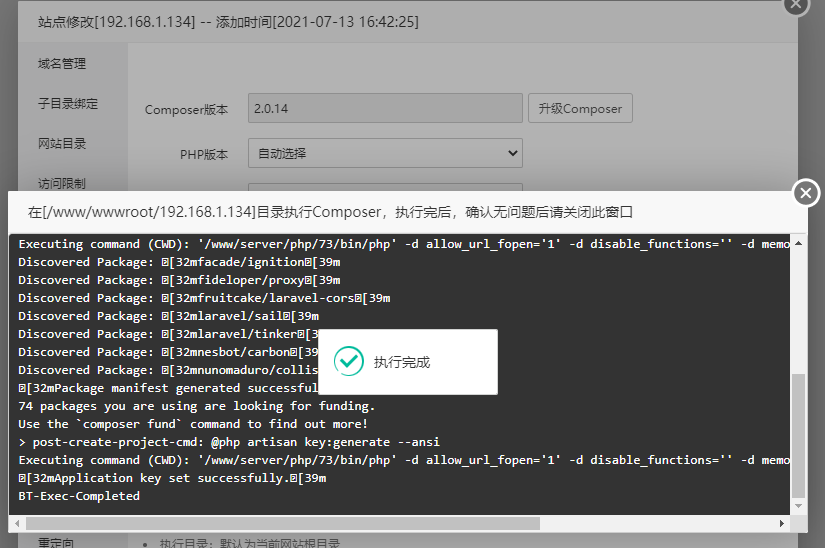Click the 升级Composer button
This screenshot has width=825, height=548.
pyautogui.click(x=580, y=108)
